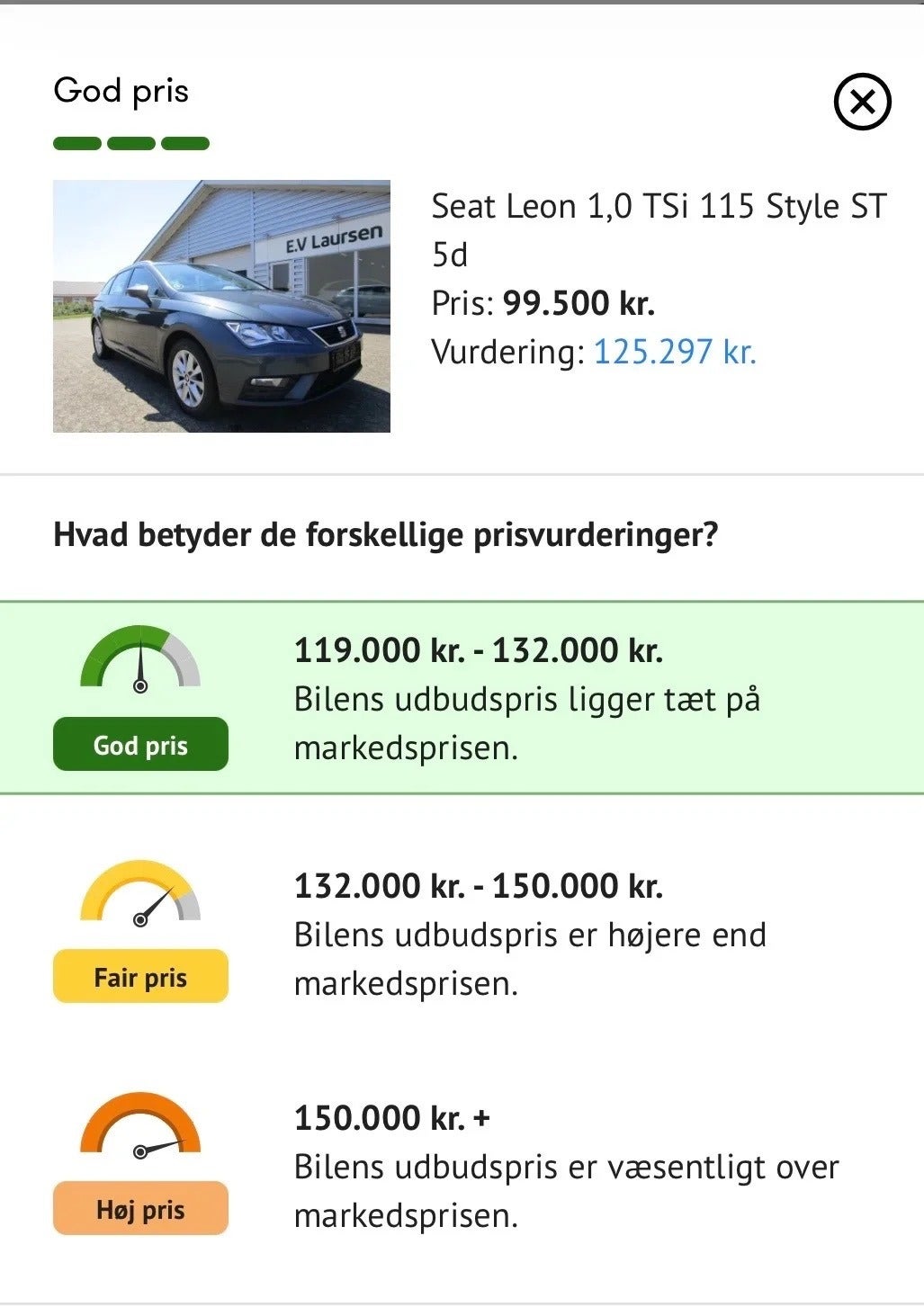The image size is (924, 1307).
Task: Select the green God pris badge
Action: pyautogui.click(x=140, y=744)
